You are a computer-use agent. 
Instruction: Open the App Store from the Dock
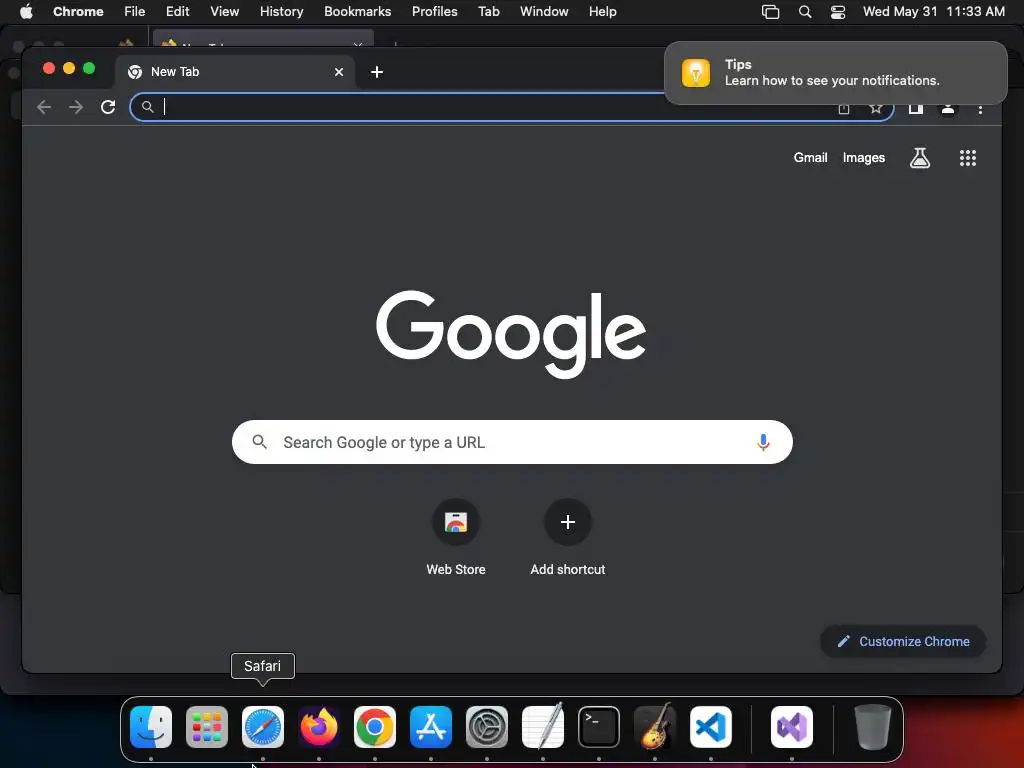coord(431,726)
